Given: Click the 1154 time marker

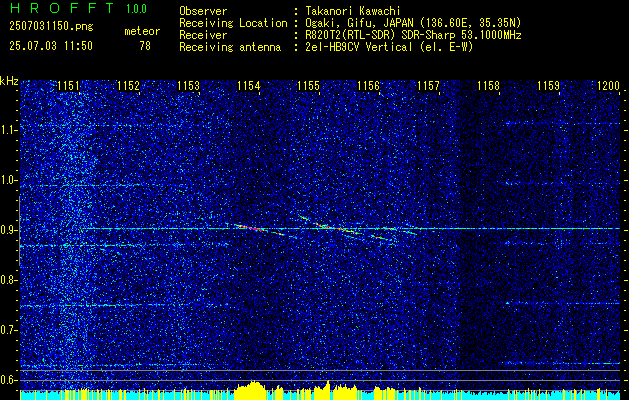Looking at the screenshot, I should click(x=249, y=86).
